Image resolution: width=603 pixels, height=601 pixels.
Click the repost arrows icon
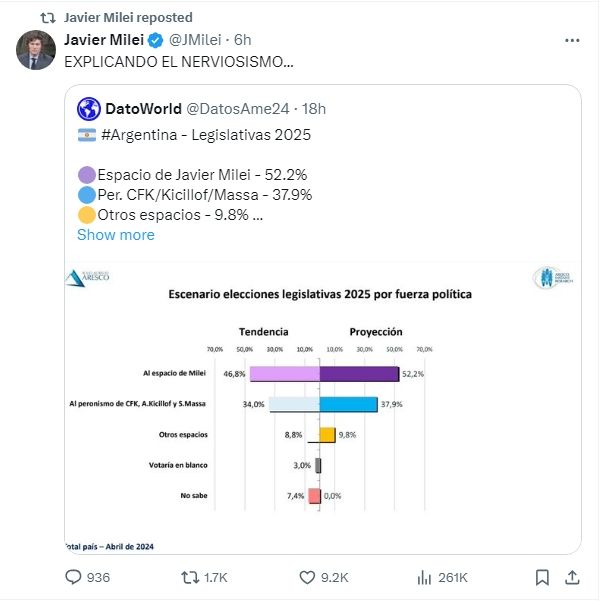click(187, 577)
